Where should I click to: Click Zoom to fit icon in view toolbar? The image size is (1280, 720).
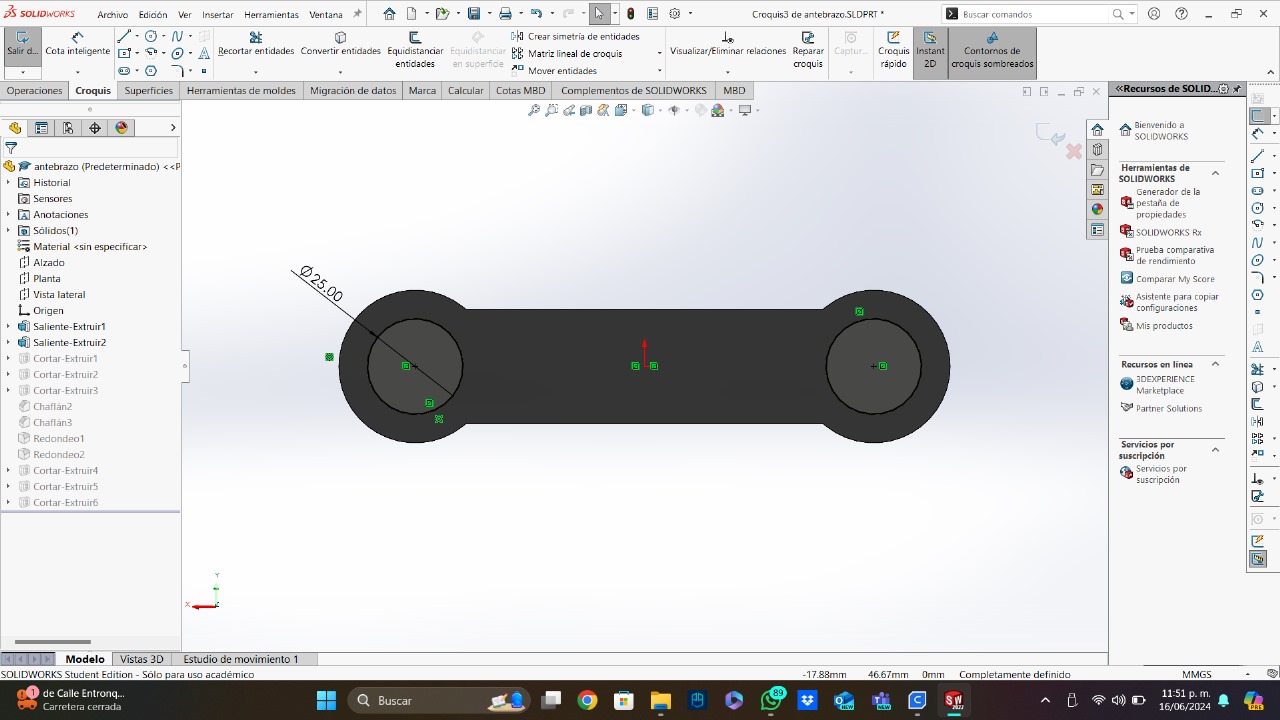coord(534,110)
